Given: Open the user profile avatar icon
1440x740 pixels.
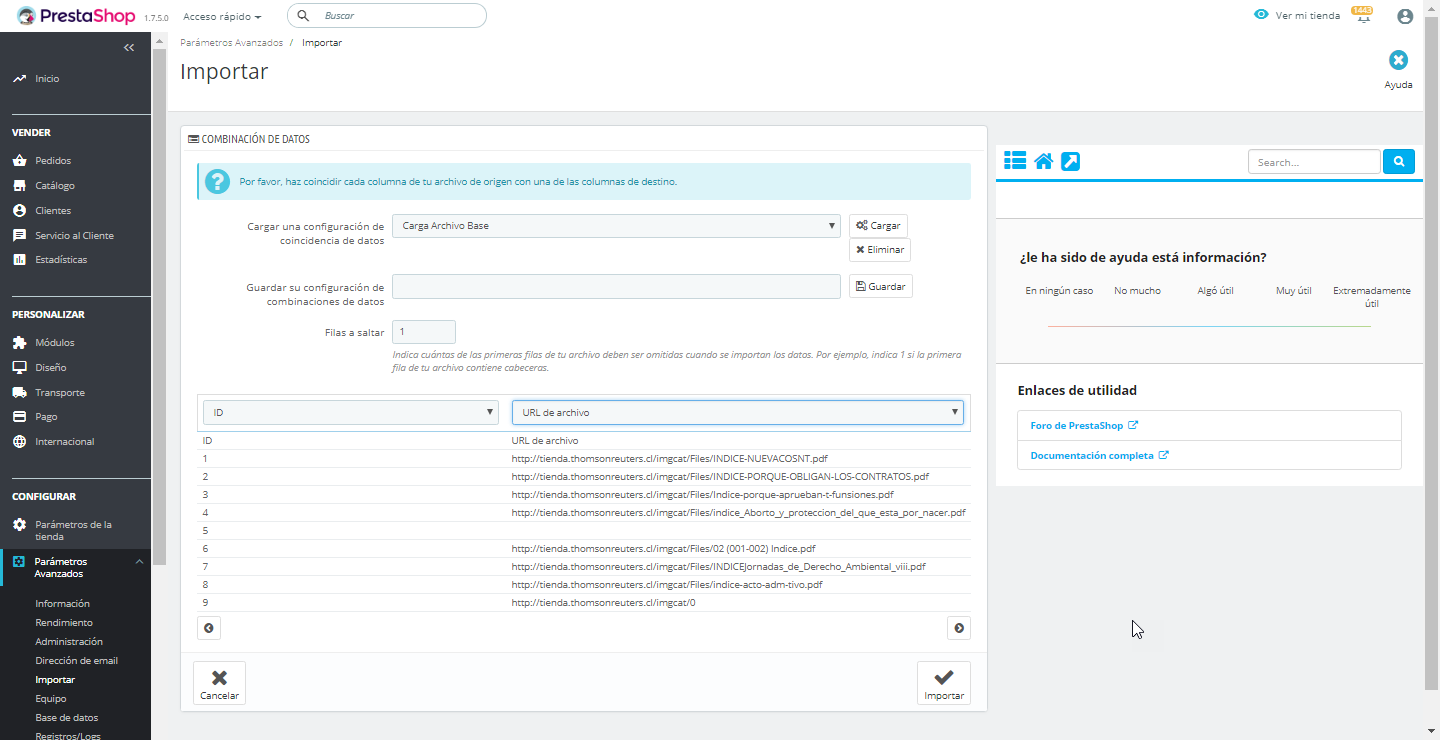Looking at the screenshot, I should click(x=1405, y=16).
